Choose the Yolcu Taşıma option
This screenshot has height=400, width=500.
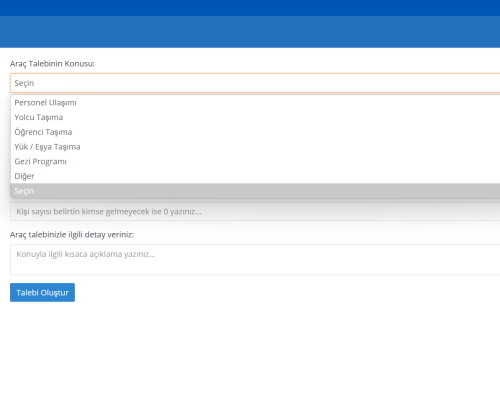255,117
